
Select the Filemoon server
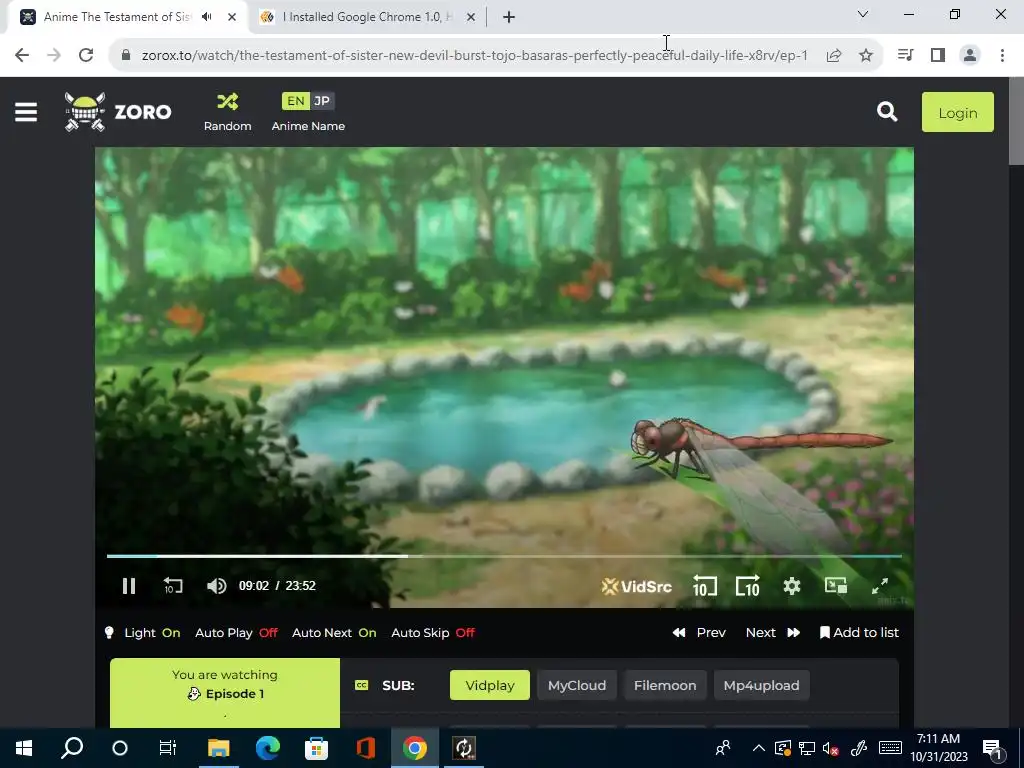(x=665, y=685)
